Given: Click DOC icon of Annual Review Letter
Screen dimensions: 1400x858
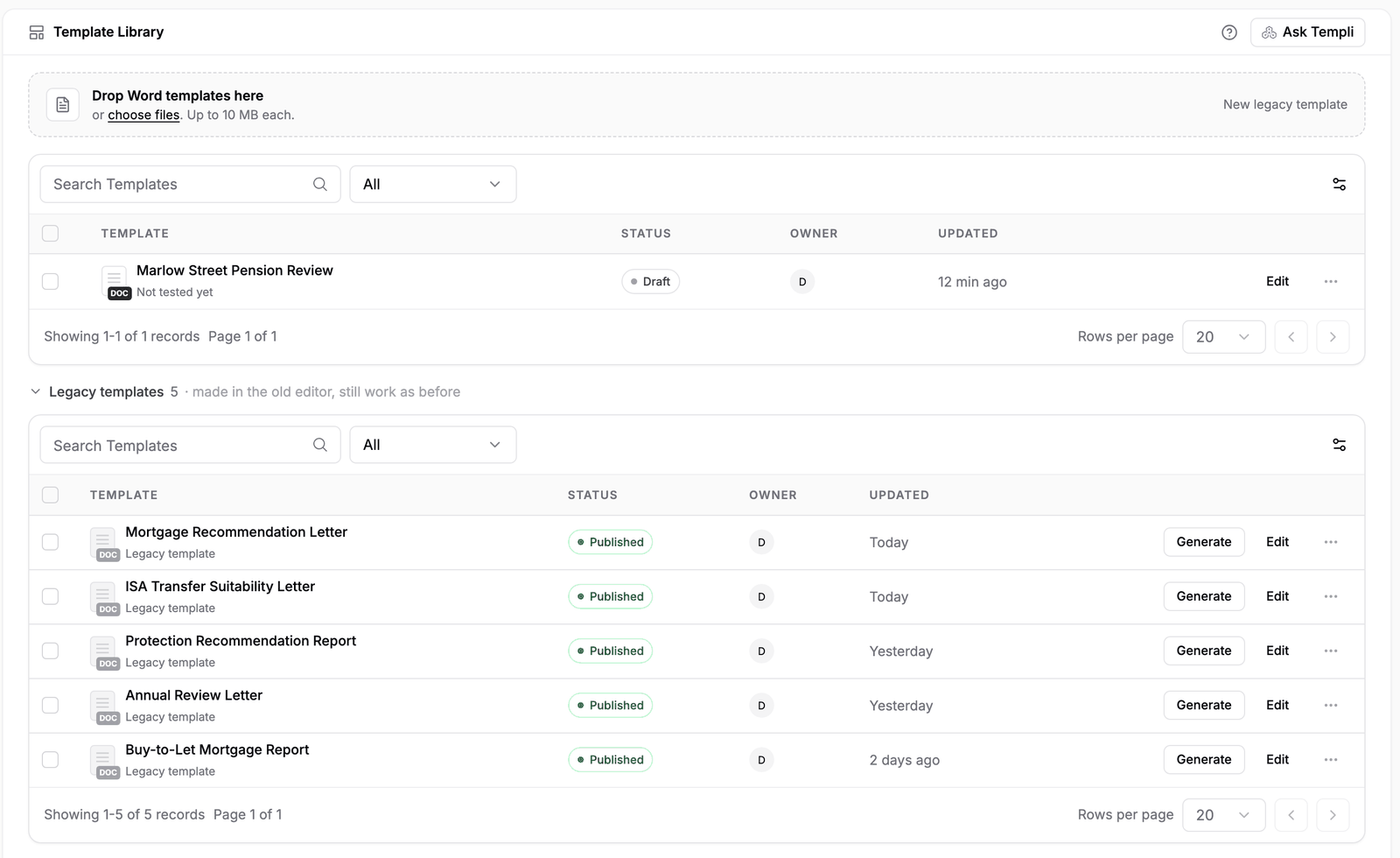Looking at the screenshot, I should pyautogui.click(x=104, y=707).
